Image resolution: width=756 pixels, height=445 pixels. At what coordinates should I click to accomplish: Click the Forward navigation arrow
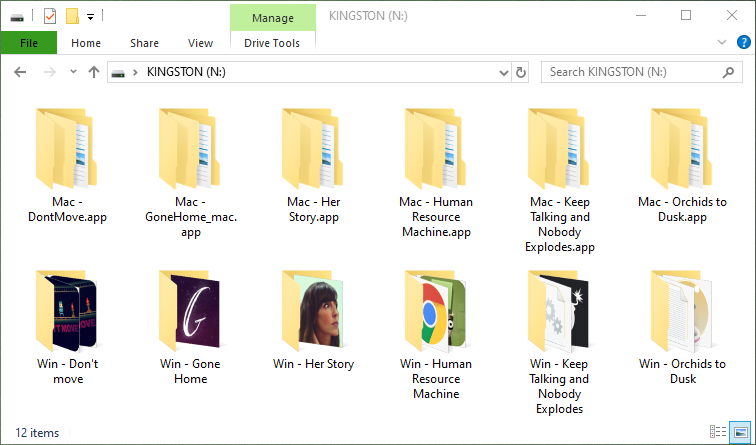[49, 72]
